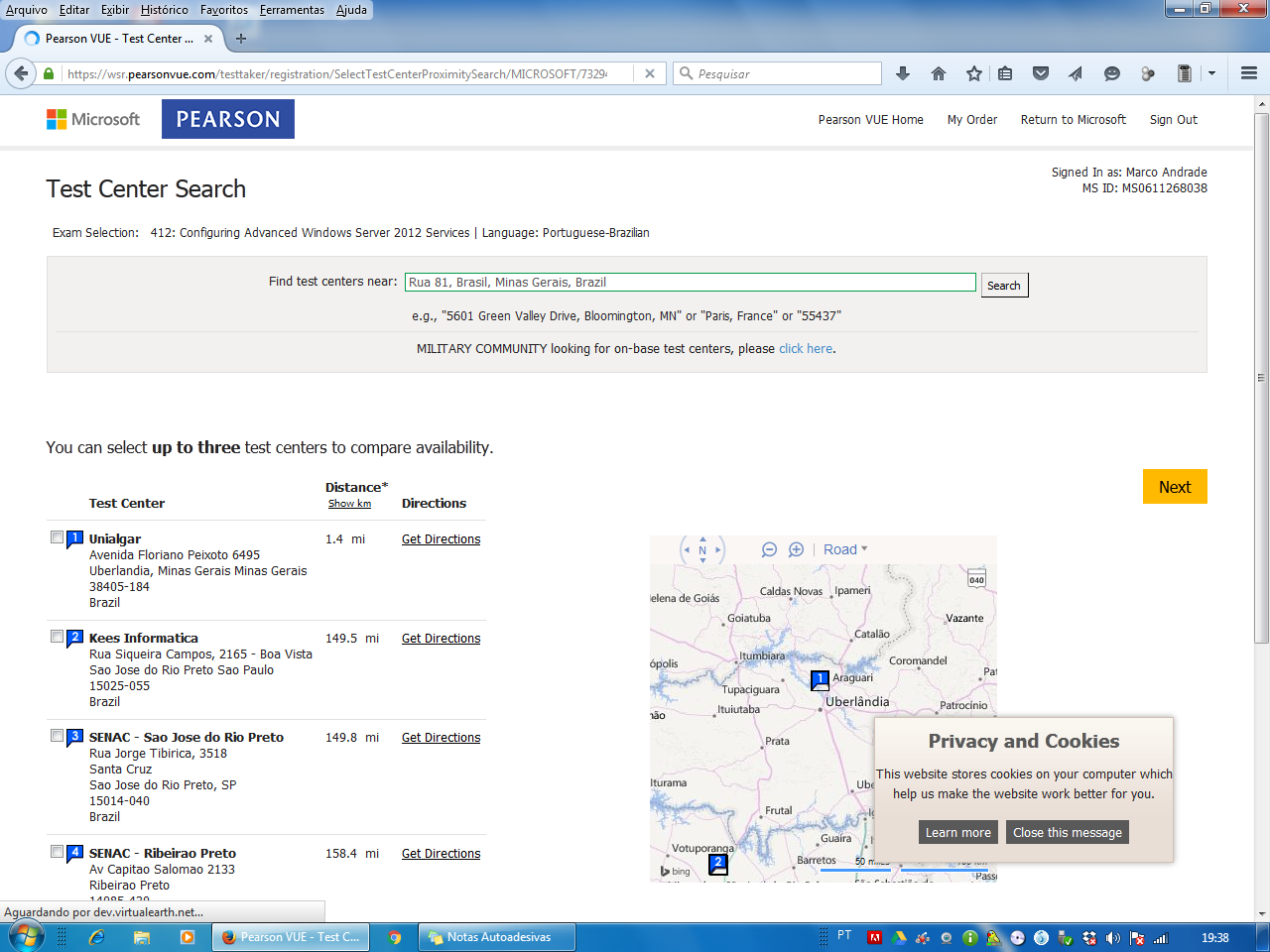The width and height of the screenshot is (1270, 952).
Task: Click map pin 2 at bottom of map
Action: coord(718,864)
